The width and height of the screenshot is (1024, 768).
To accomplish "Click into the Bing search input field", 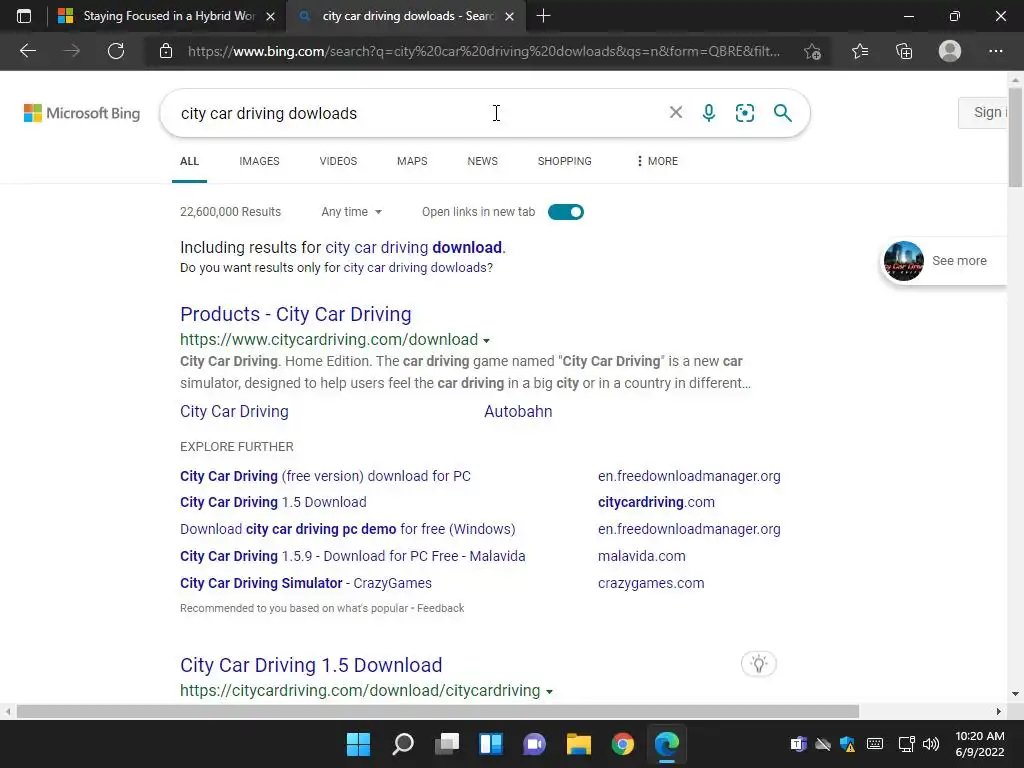I will (x=418, y=113).
